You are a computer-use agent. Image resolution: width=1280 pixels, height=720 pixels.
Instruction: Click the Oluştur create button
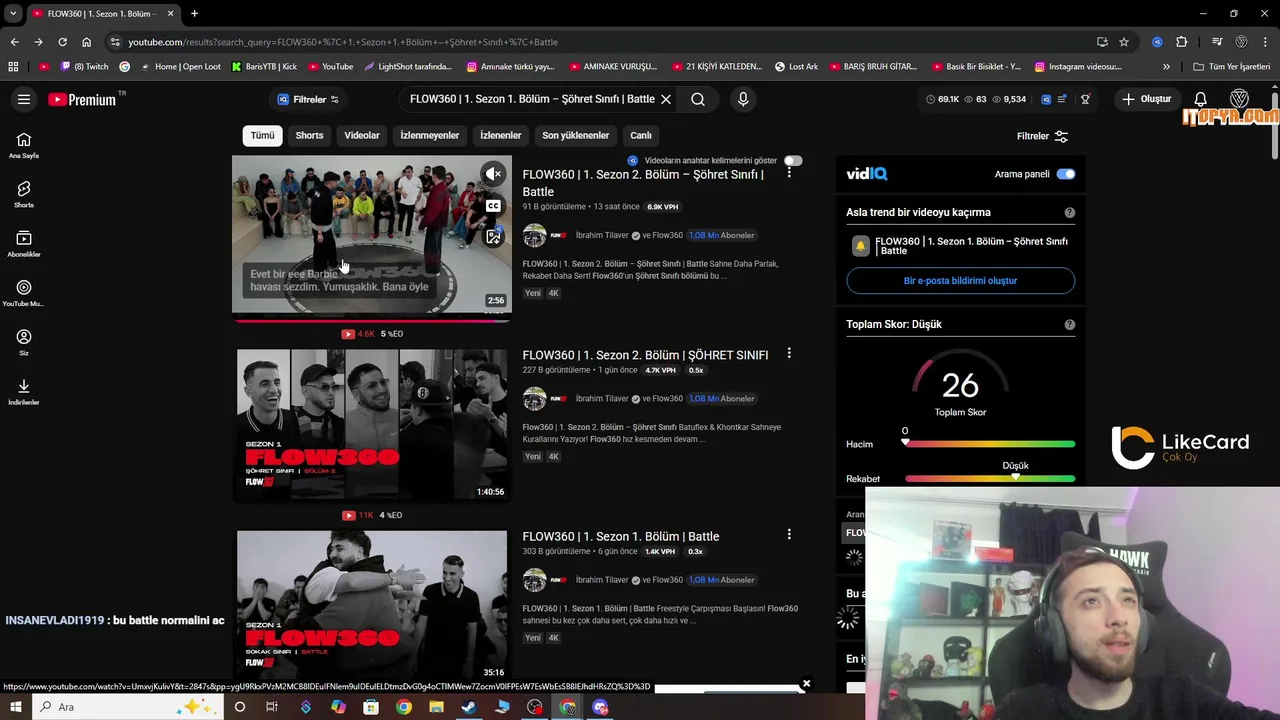tap(1146, 99)
